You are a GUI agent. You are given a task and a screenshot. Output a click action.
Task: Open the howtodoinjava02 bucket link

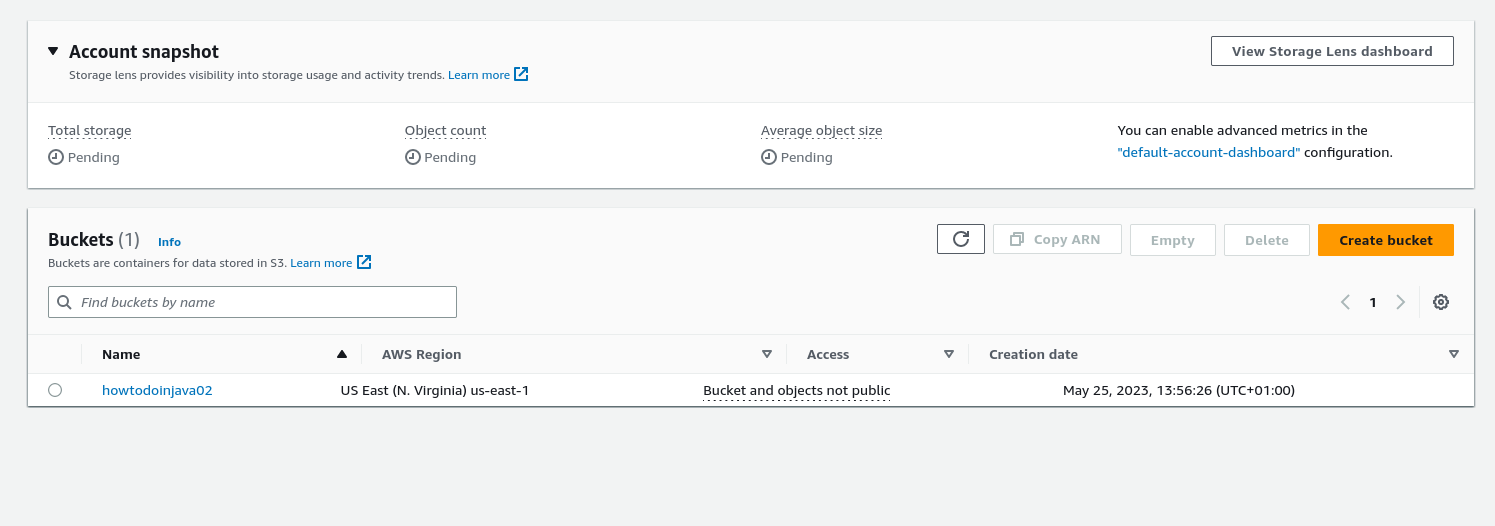(157, 390)
